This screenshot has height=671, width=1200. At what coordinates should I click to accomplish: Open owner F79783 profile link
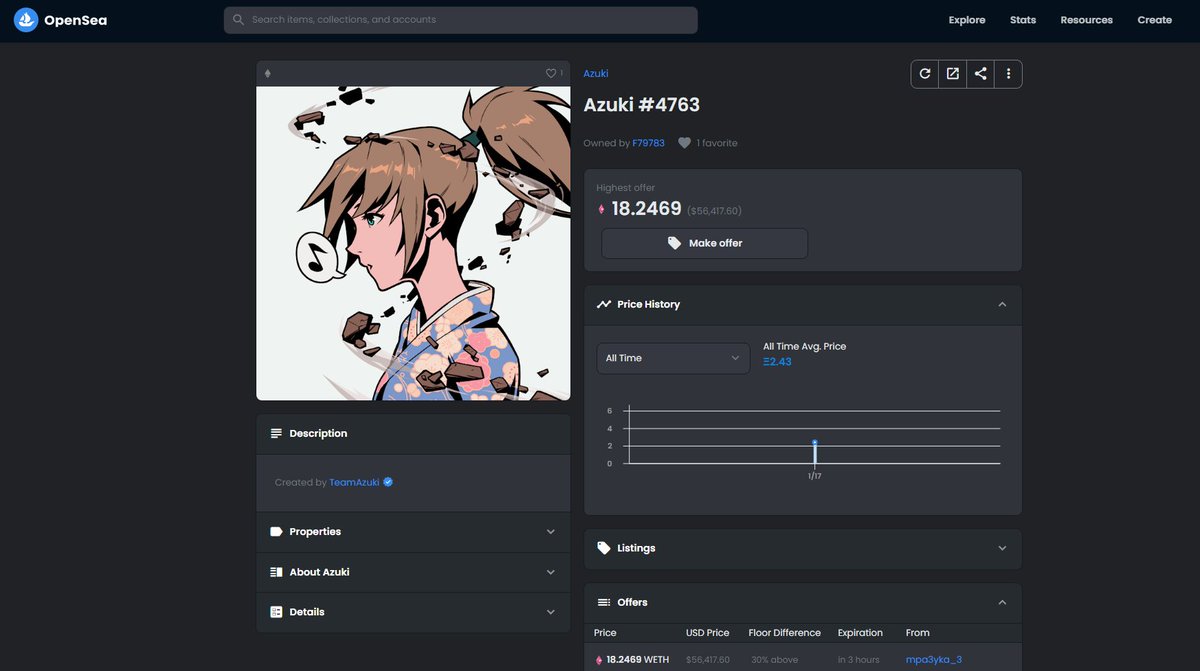[648, 143]
